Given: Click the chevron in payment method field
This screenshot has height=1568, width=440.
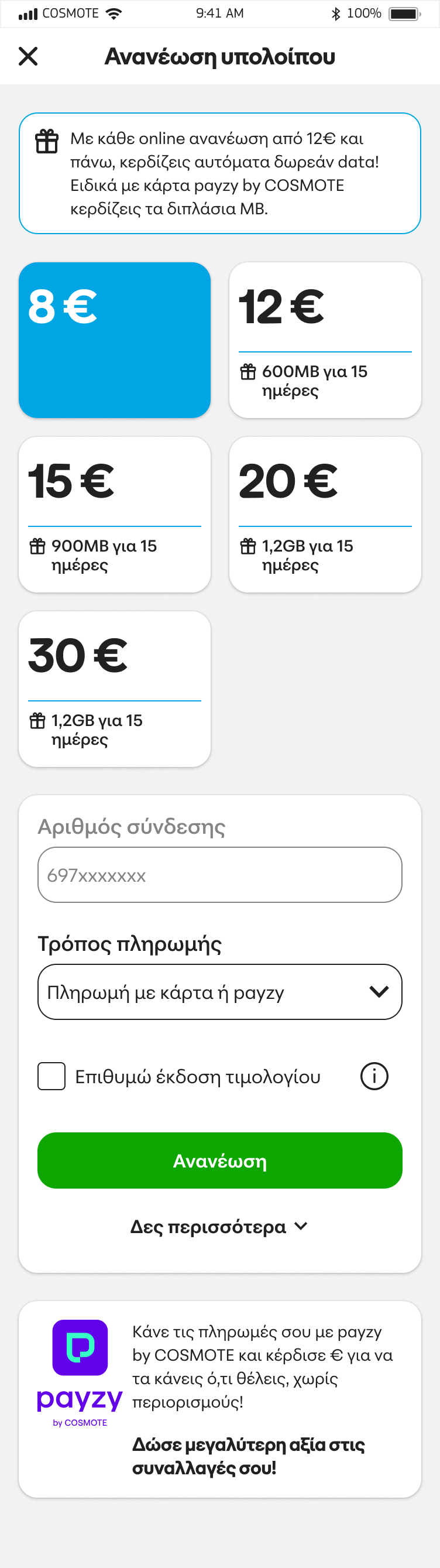Looking at the screenshot, I should 379,992.
